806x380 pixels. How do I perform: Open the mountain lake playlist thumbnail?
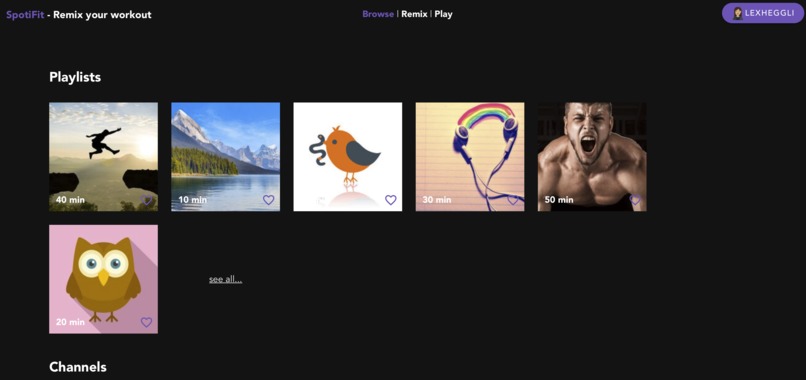[226, 157]
